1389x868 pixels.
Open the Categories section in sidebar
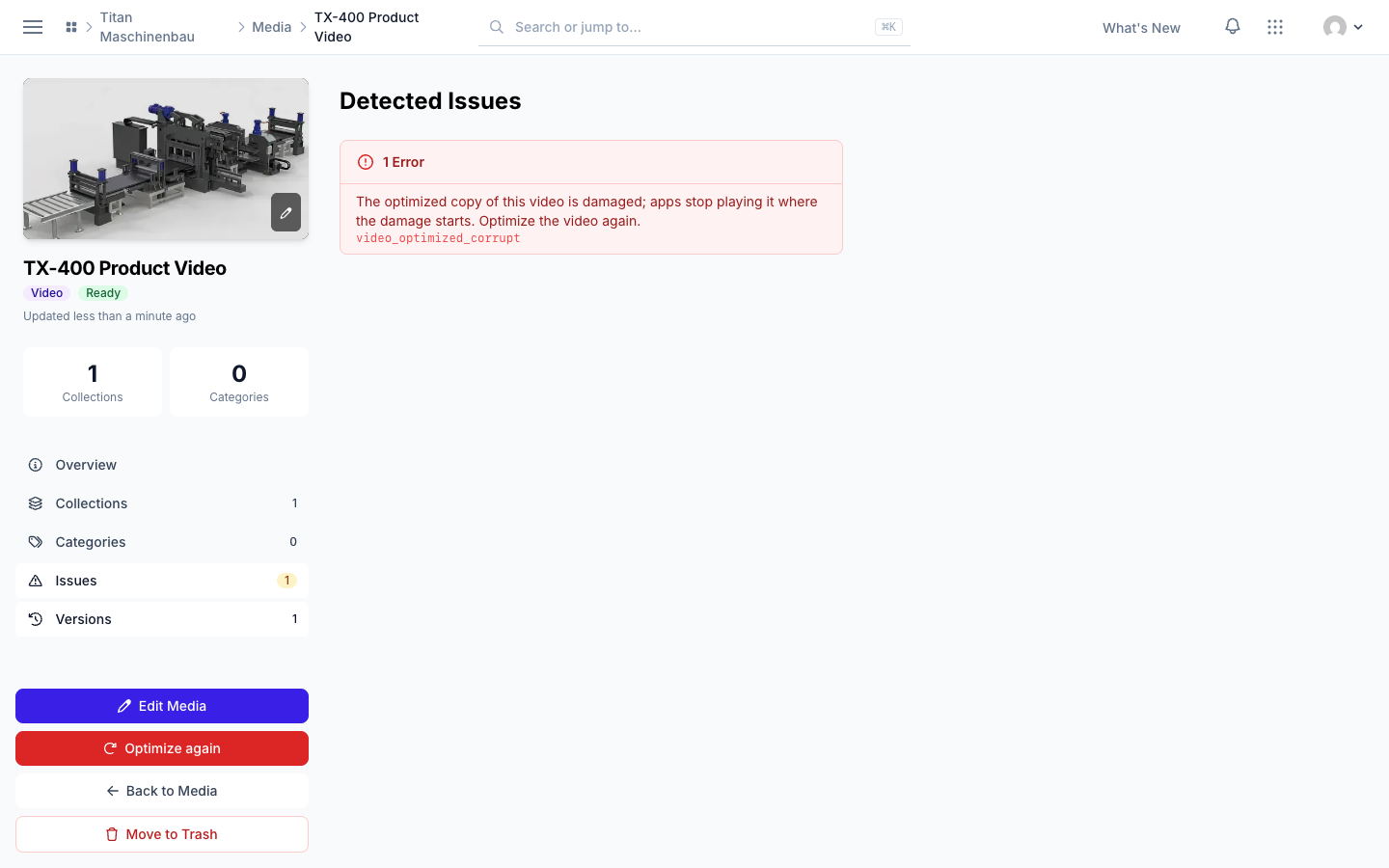click(x=162, y=542)
